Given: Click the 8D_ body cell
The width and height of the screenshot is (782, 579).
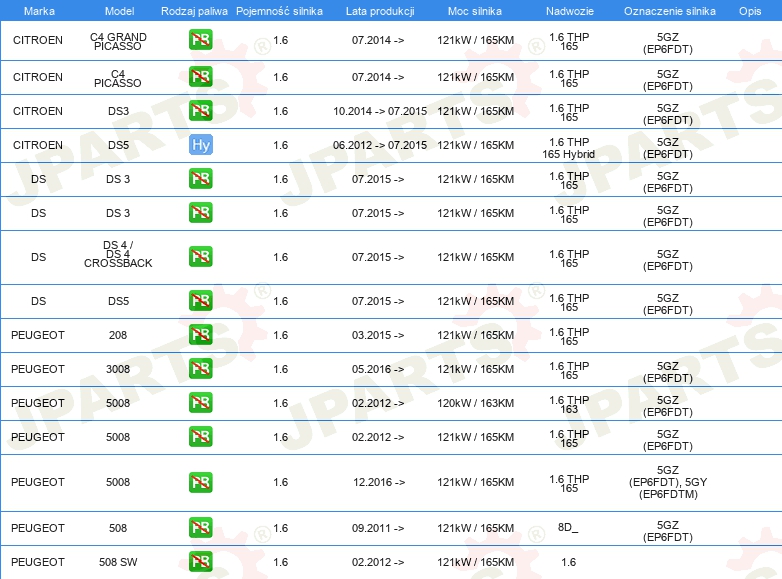Looking at the screenshot, I should 568,527.
